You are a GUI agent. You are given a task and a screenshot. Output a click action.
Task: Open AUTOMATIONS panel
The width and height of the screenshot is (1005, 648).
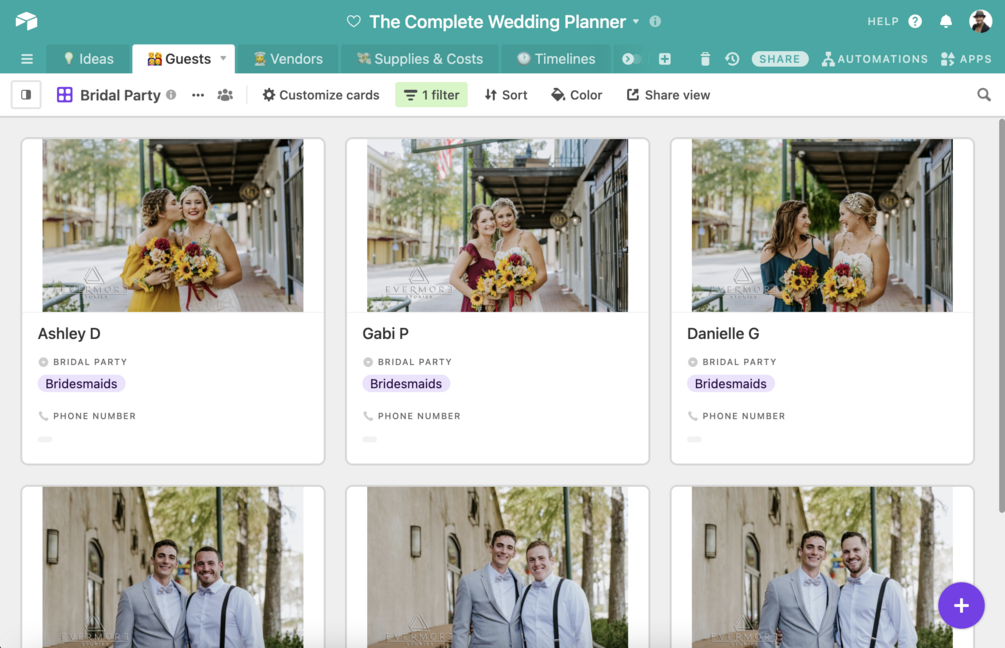point(875,59)
